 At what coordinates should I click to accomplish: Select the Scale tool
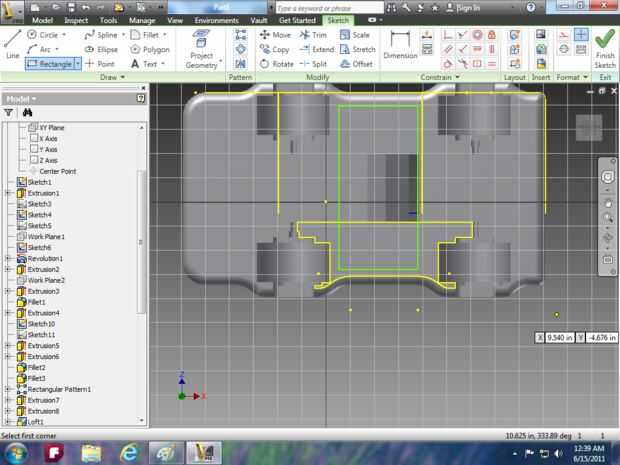point(355,35)
